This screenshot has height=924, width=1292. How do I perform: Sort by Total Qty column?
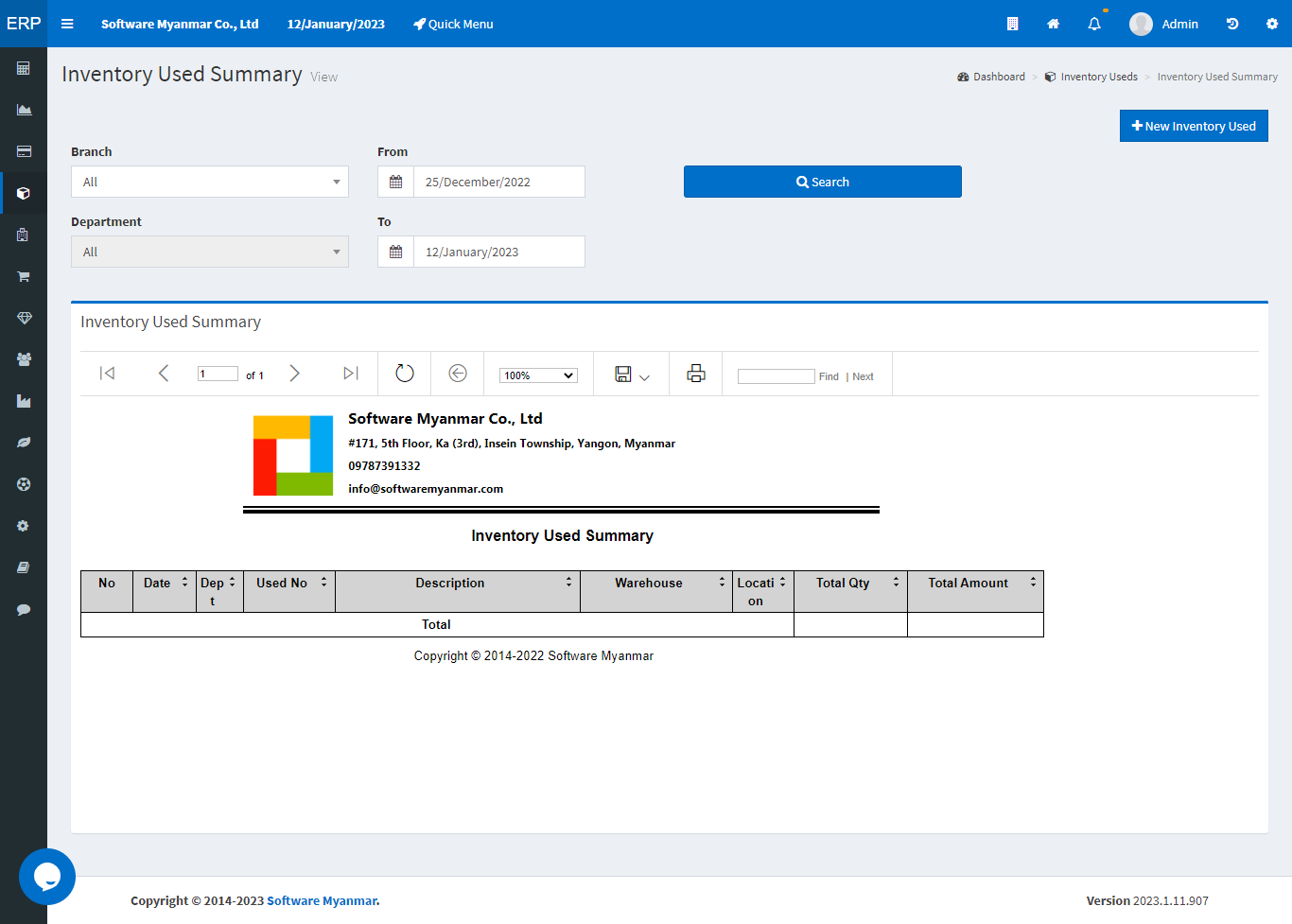(x=897, y=583)
